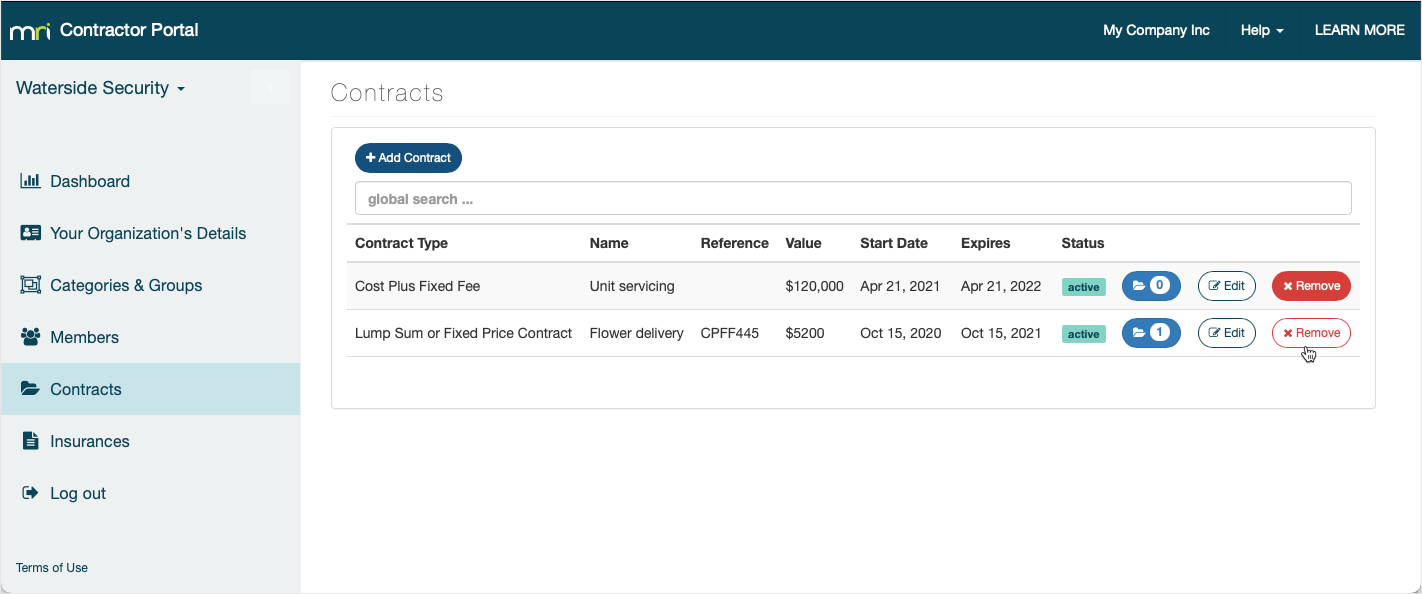Screen dimensions: 1422x594
Task: Click the Log out arrow icon
Action: pyautogui.click(x=30, y=493)
